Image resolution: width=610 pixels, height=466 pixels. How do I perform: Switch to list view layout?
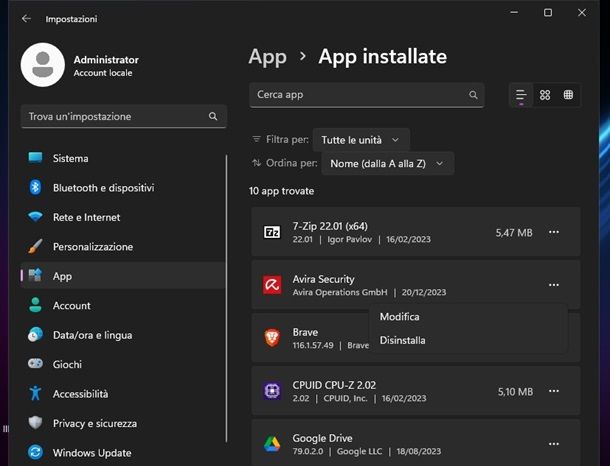click(x=521, y=95)
